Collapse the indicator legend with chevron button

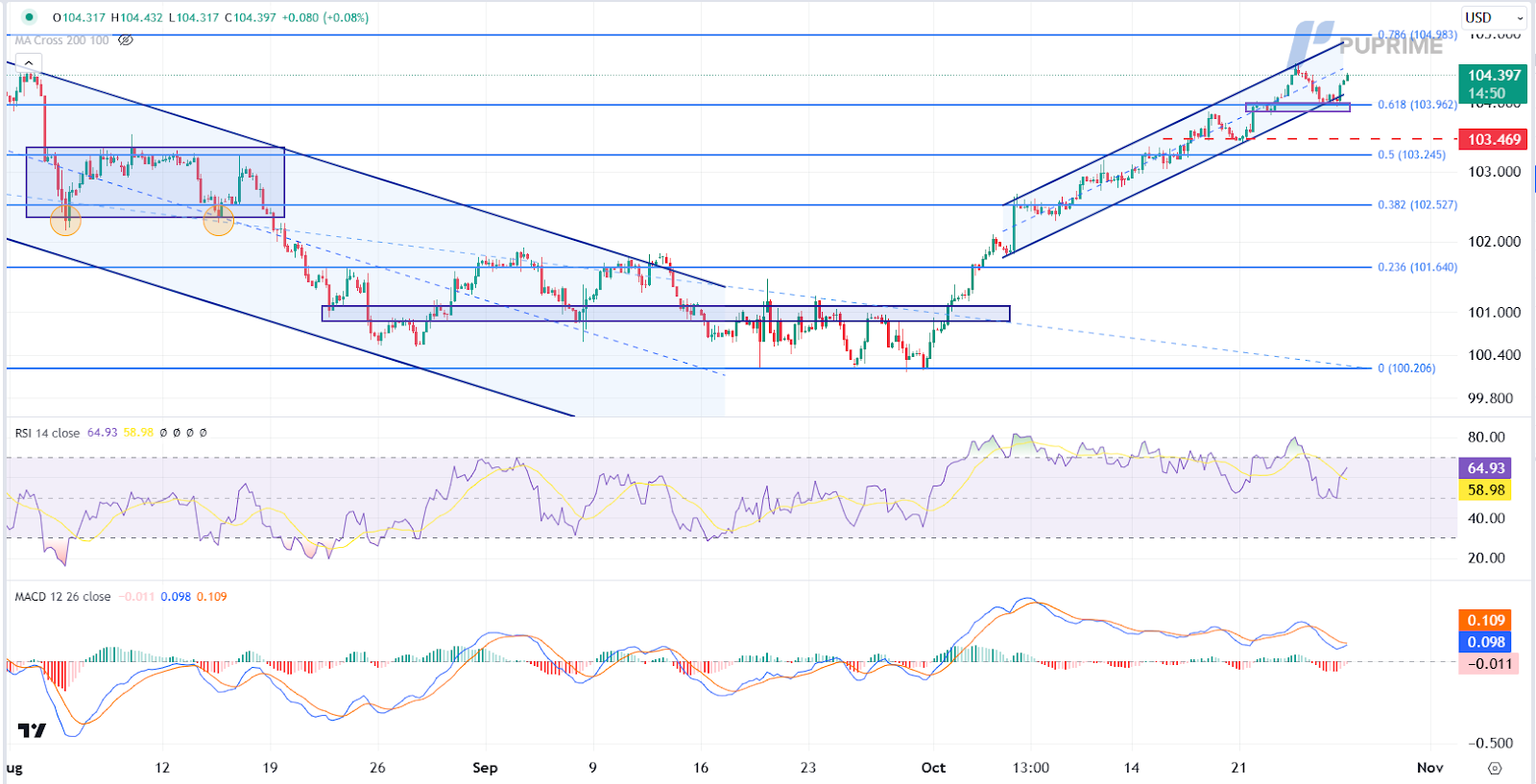click(28, 63)
